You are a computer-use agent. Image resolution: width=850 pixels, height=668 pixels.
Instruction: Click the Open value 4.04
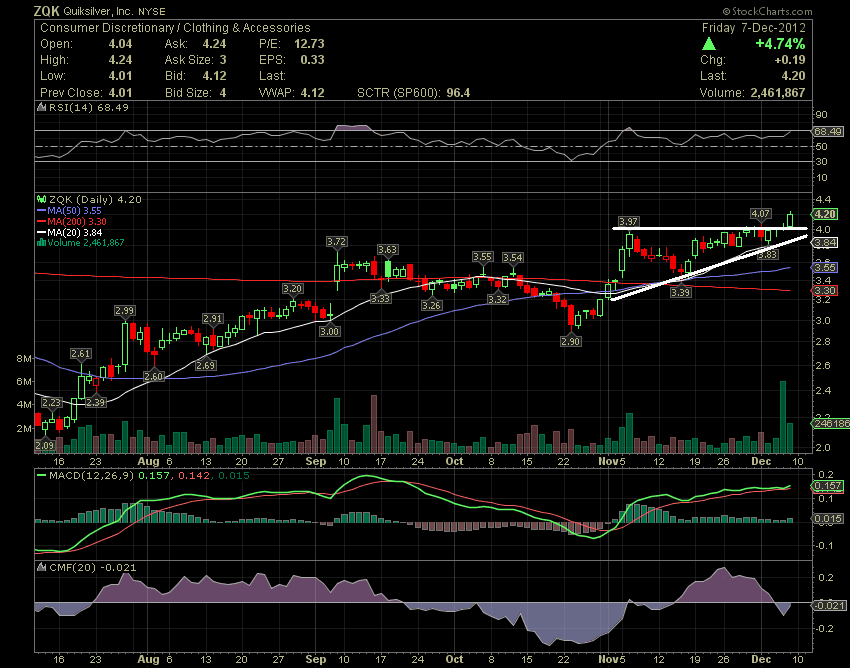[x=120, y=44]
